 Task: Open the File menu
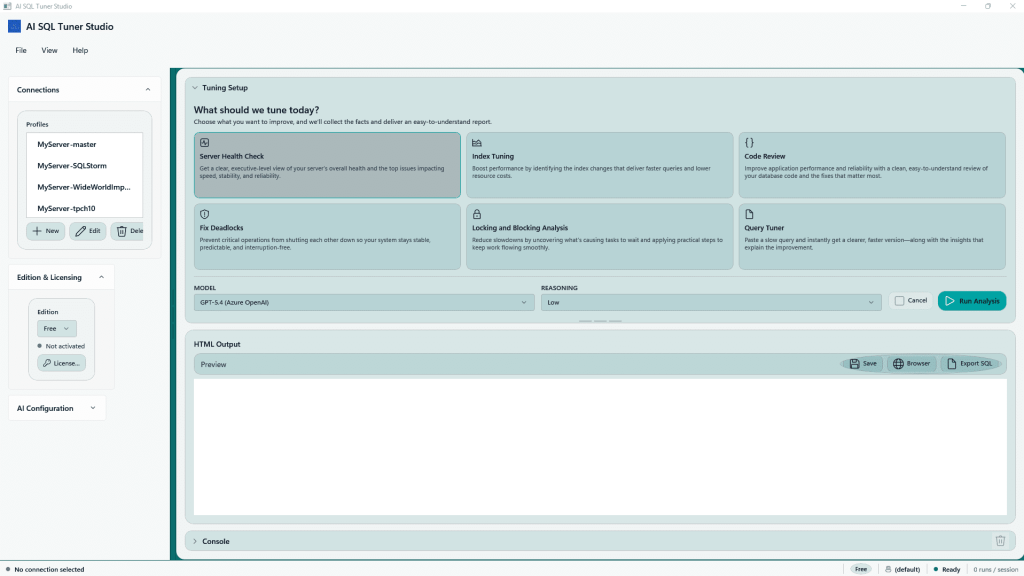21,50
